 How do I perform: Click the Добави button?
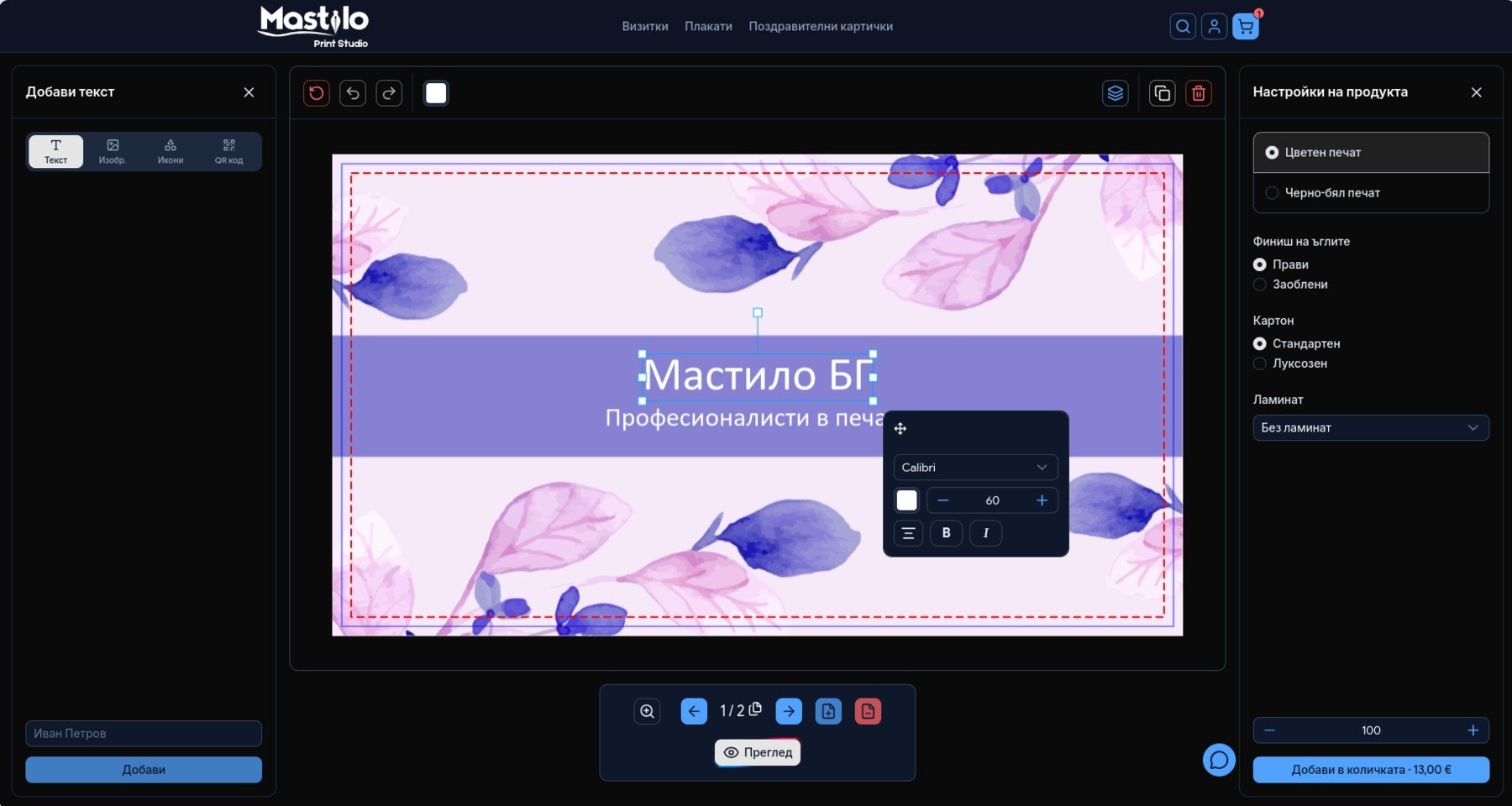point(144,770)
